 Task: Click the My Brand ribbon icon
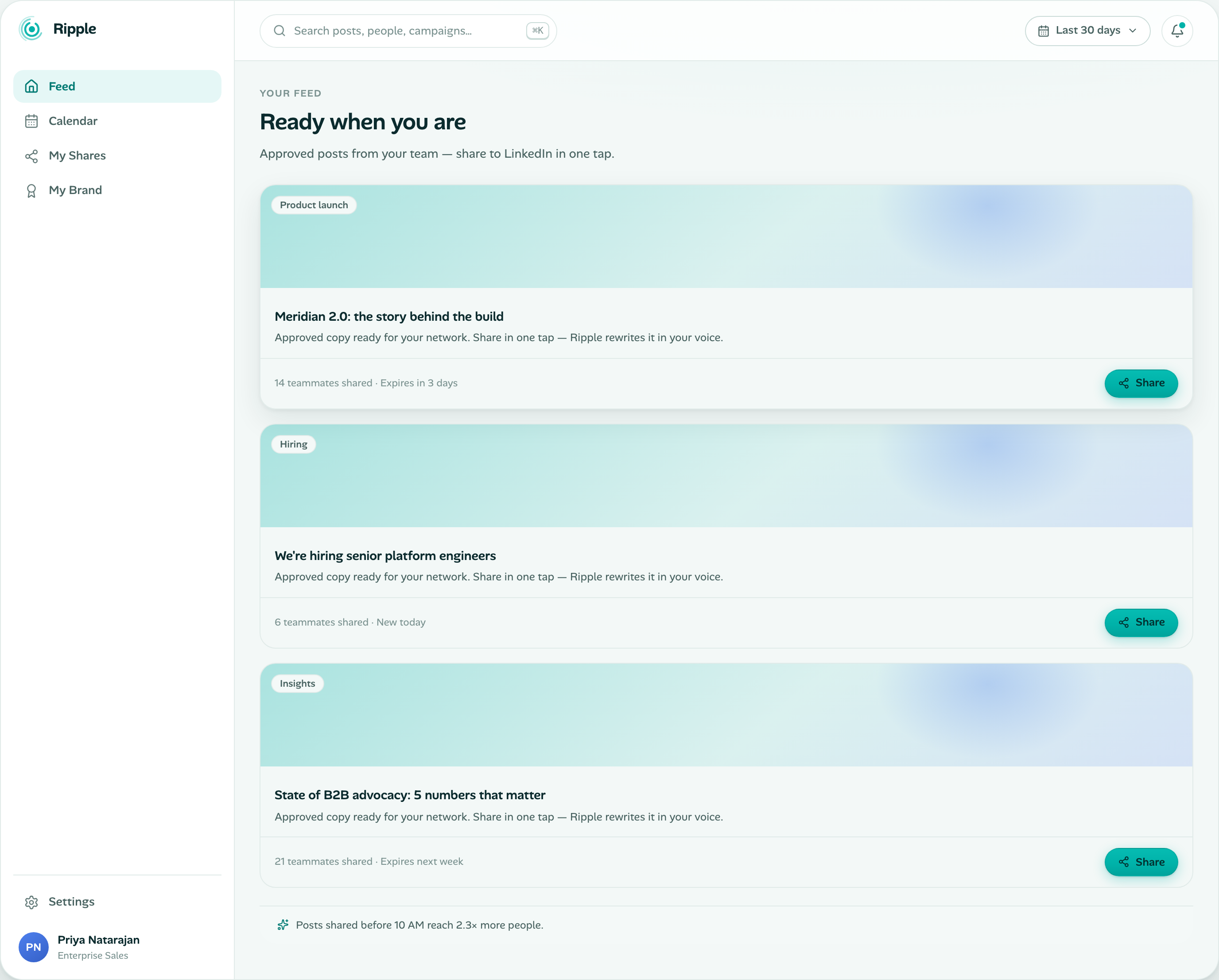click(x=31, y=191)
